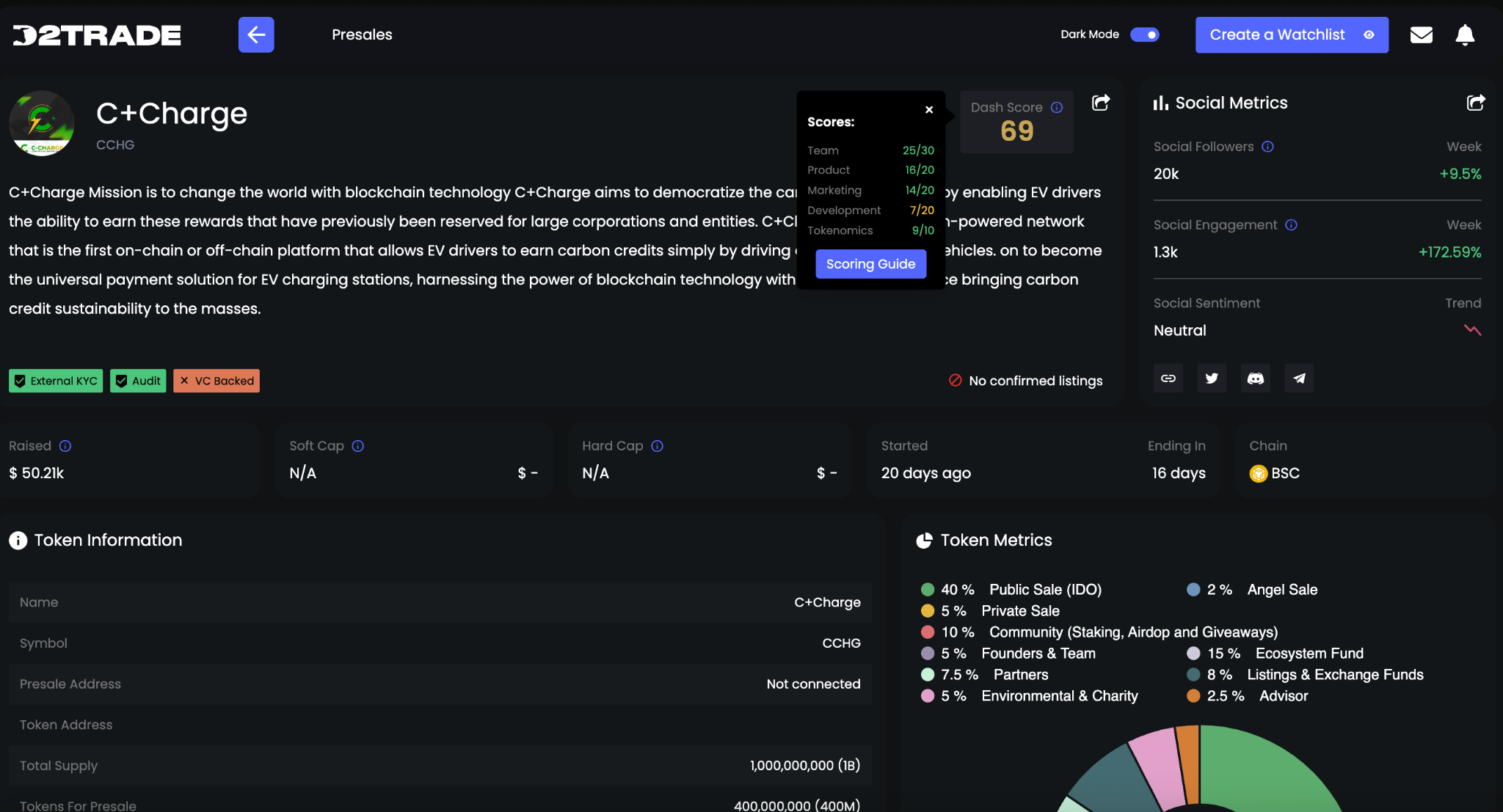Click the green Public Sale legend dot

(x=928, y=590)
